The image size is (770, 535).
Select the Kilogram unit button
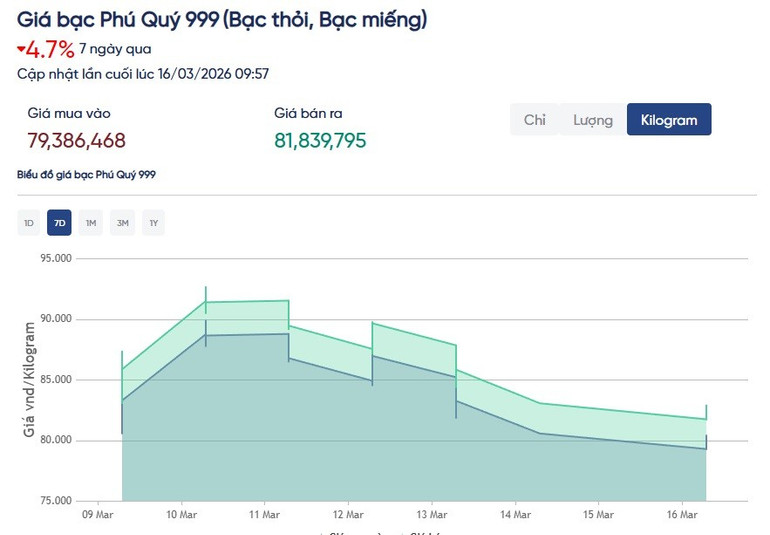click(x=668, y=120)
